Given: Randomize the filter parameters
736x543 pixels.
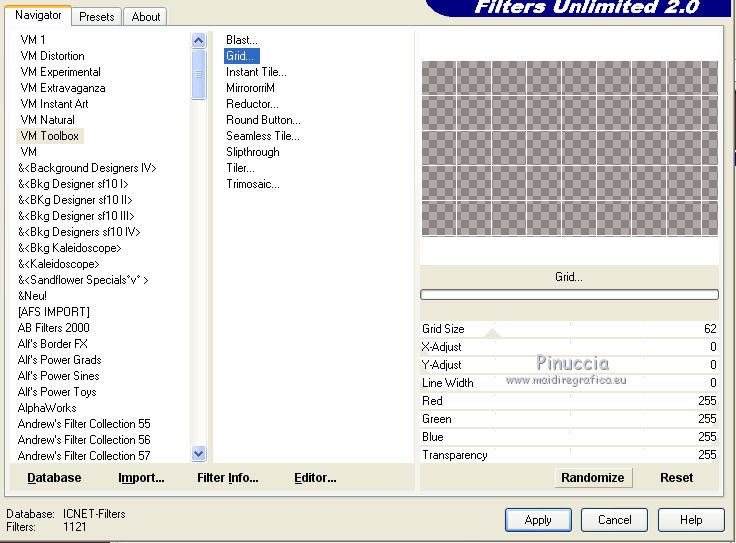Looking at the screenshot, I should click(x=593, y=478).
